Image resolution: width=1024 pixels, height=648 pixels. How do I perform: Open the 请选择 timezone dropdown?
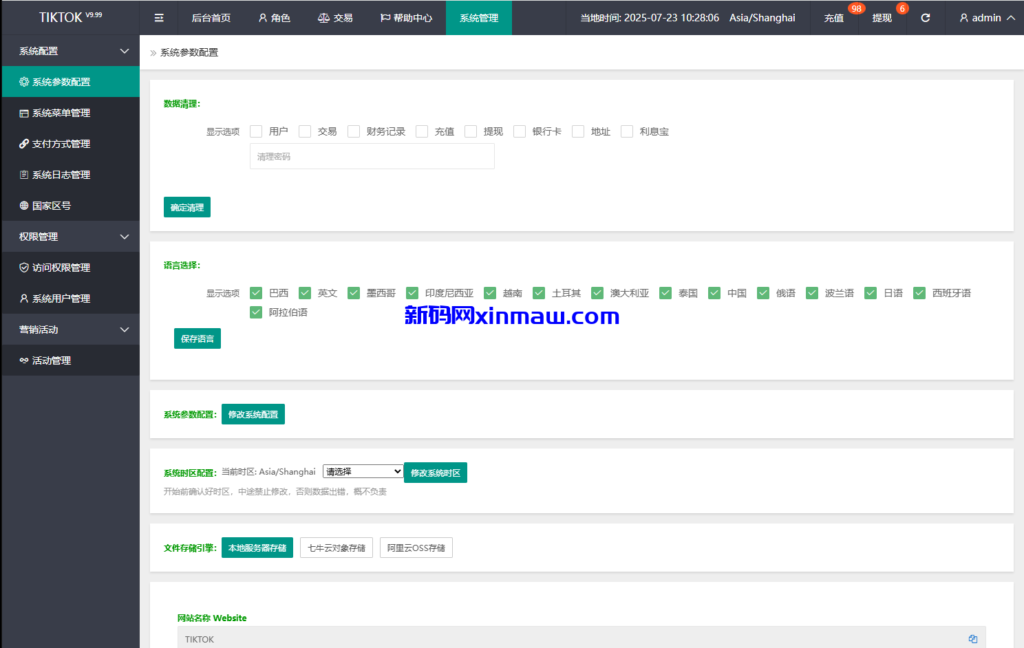pos(362,472)
